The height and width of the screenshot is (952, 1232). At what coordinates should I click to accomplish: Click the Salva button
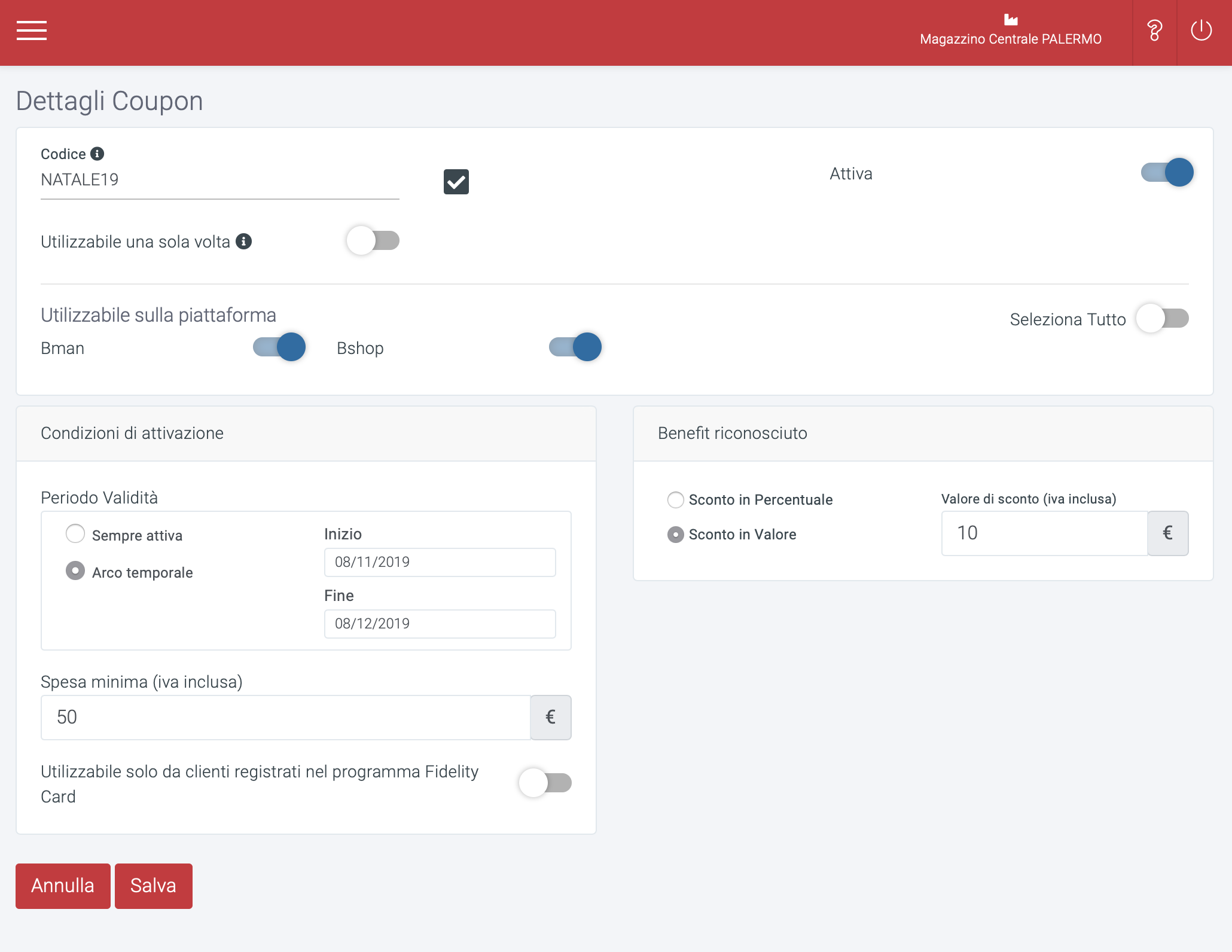point(154,886)
